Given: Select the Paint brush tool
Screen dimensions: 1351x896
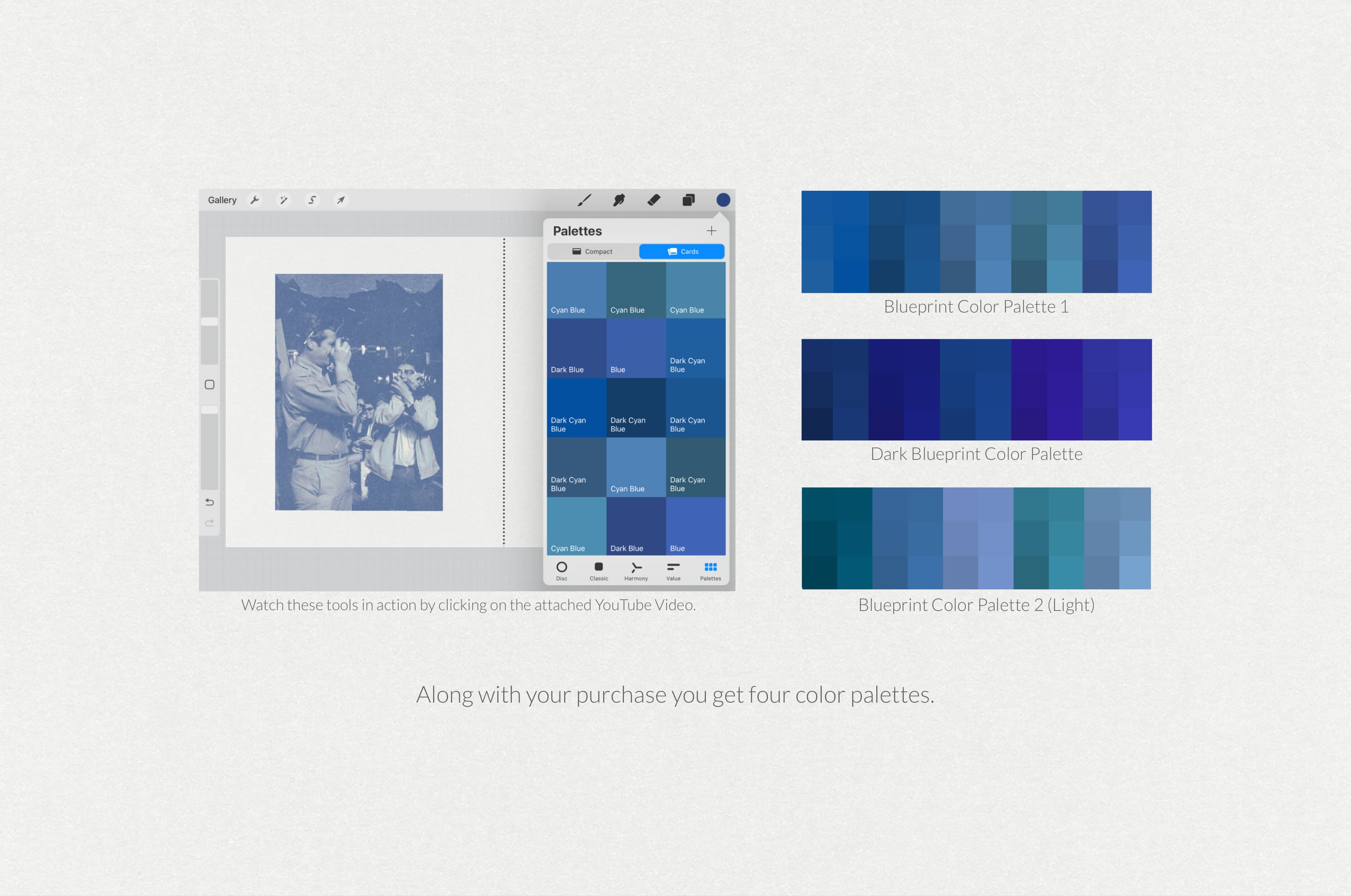Looking at the screenshot, I should click(585, 200).
